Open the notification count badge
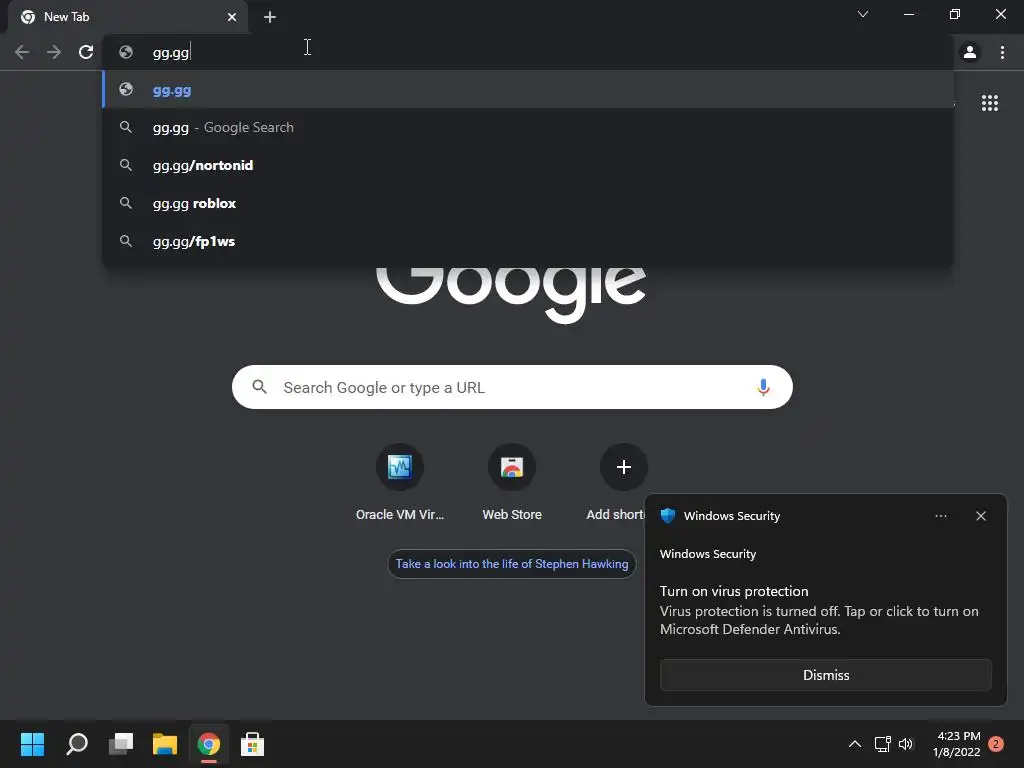This screenshot has height=768, width=1024. (x=996, y=744)
